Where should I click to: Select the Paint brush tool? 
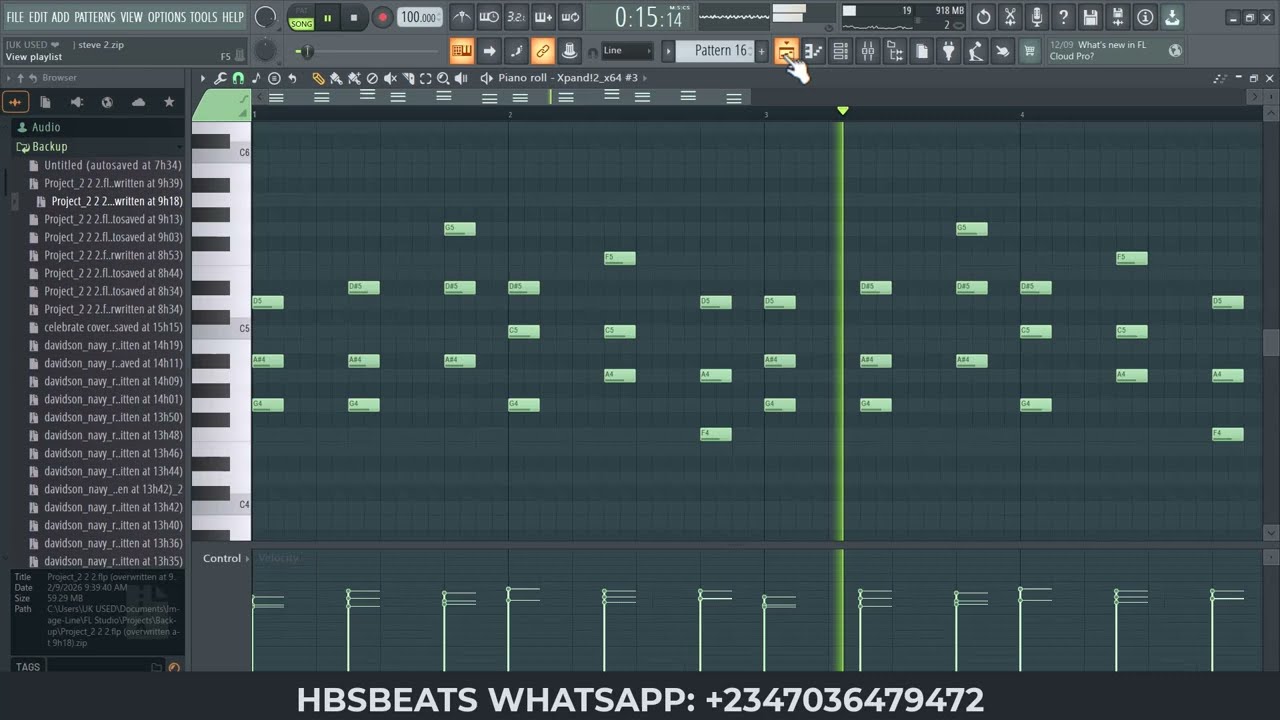(336, 78)
